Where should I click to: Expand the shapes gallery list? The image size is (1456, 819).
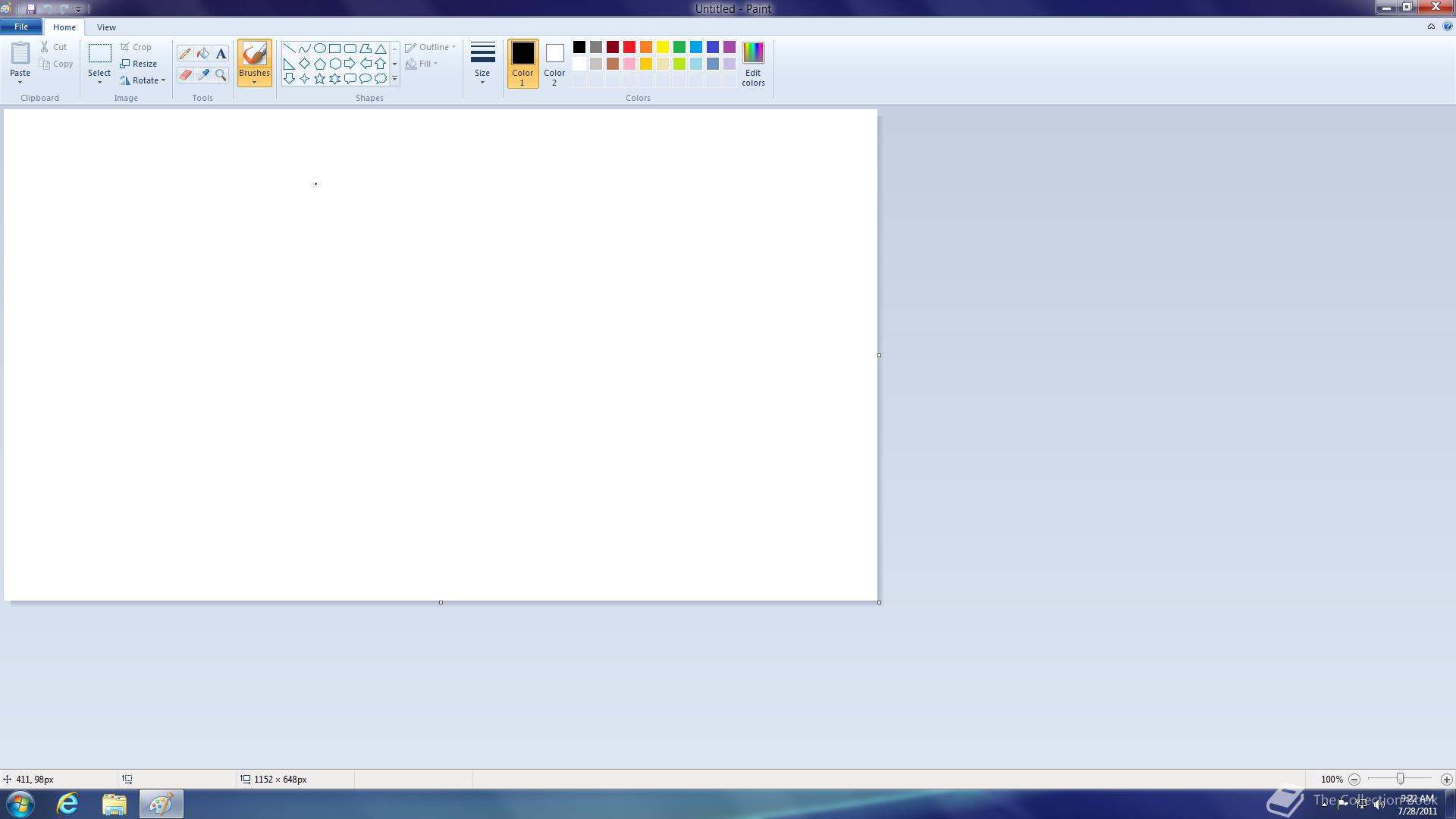[394, 79]
